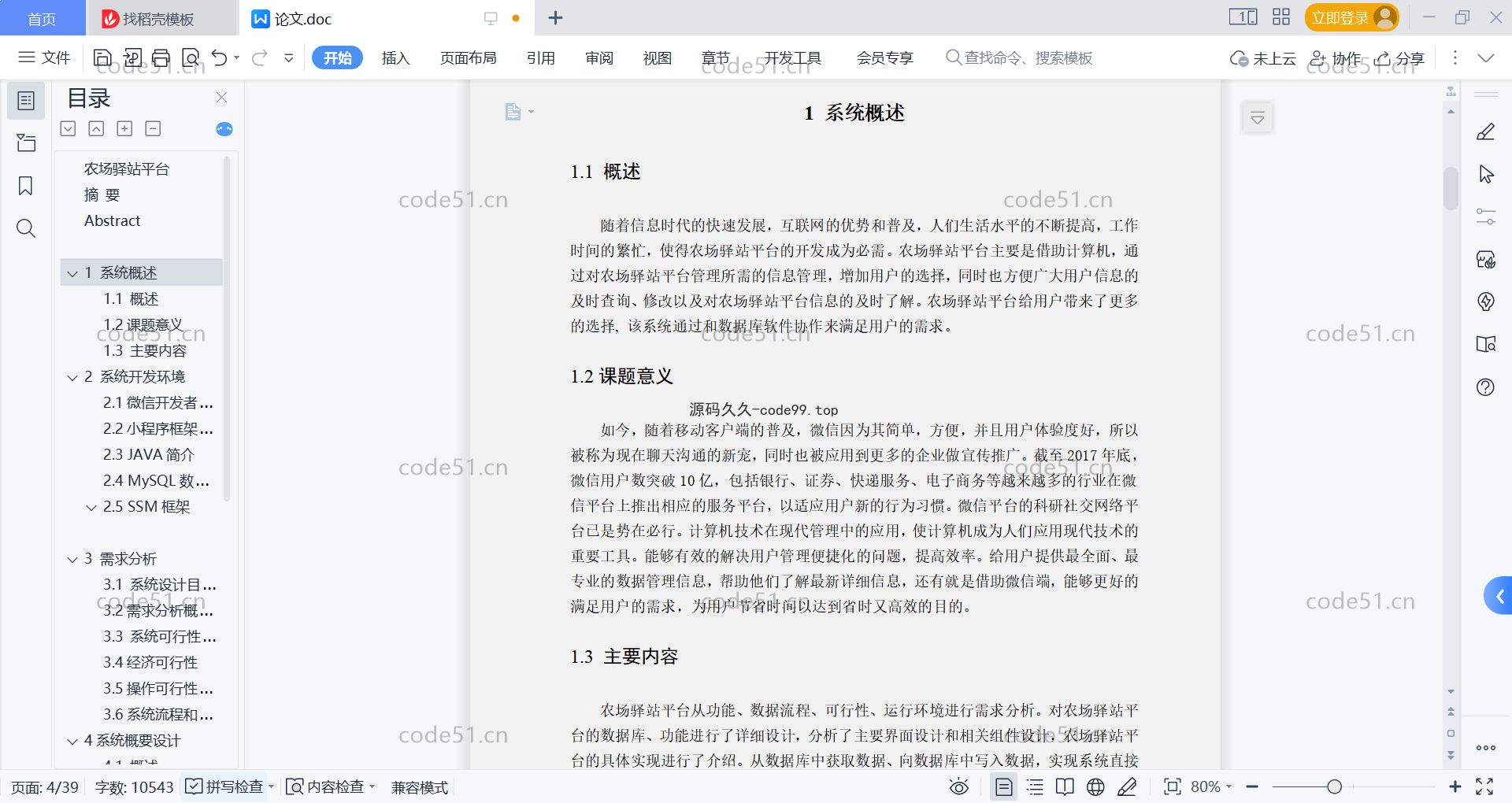This screenshot has width=1512, height=803.
Task: Click the 协作 collaboration button
Action: [x=1336, y=58]
